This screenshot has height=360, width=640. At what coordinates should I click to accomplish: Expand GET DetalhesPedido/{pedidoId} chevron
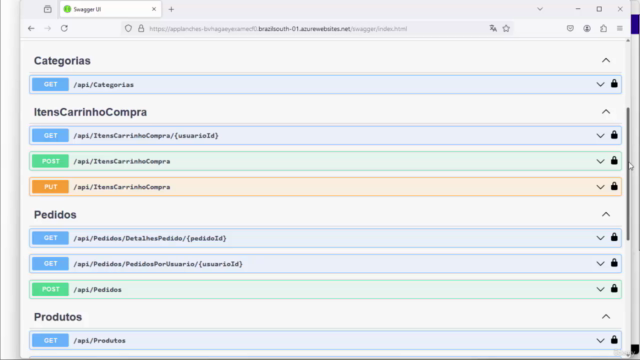(600, 238)
